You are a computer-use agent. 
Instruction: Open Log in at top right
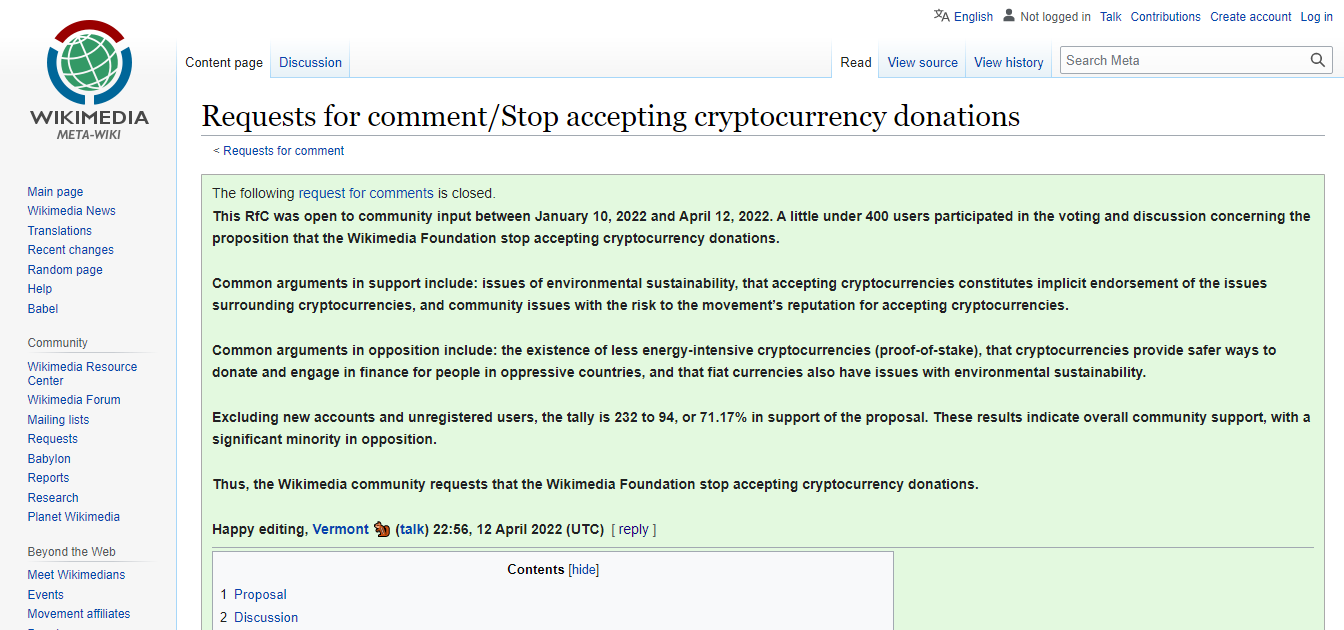(x=1316, y=16)
